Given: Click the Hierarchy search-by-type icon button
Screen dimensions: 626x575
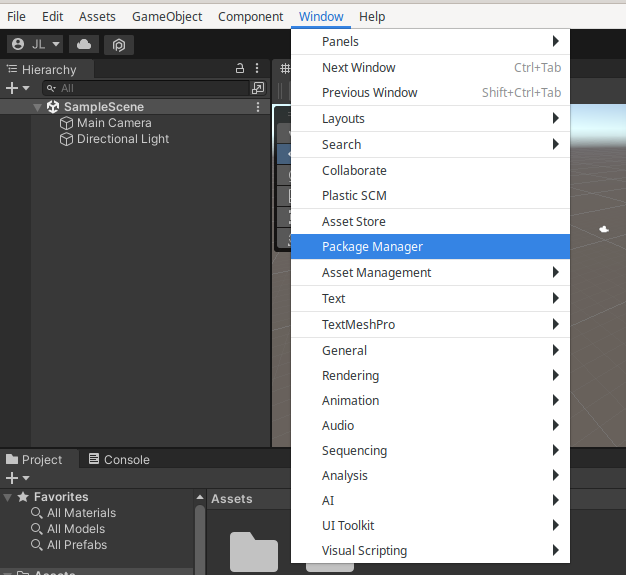Looking at the screenshot, I should click(257, 88).
